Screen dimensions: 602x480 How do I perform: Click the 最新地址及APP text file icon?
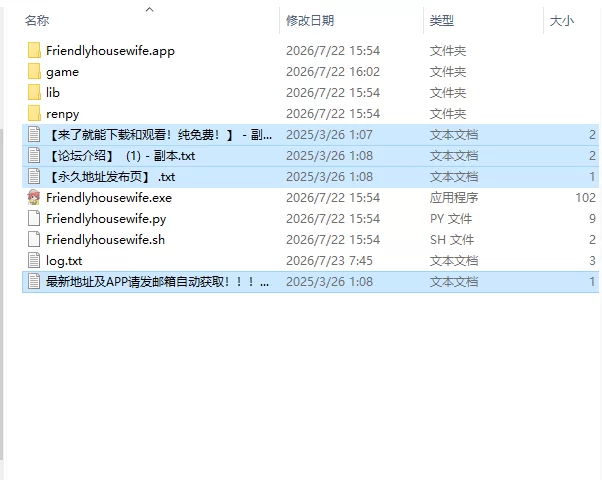[x=34, y=281]
